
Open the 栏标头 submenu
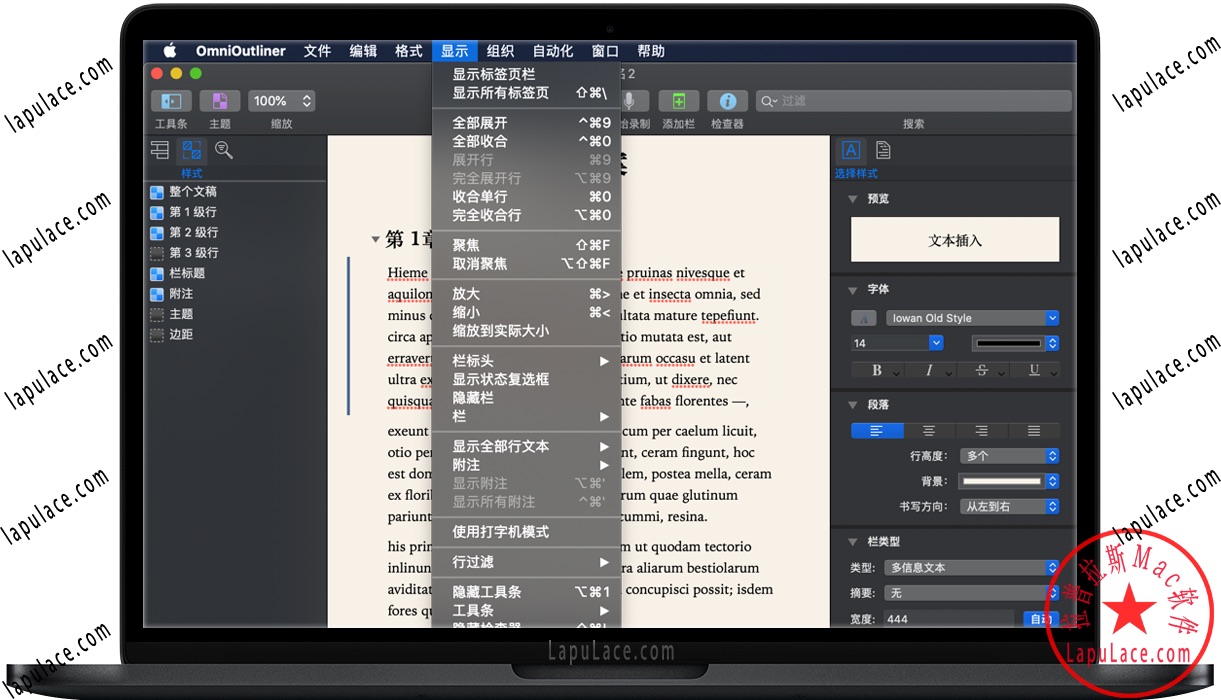527,361
